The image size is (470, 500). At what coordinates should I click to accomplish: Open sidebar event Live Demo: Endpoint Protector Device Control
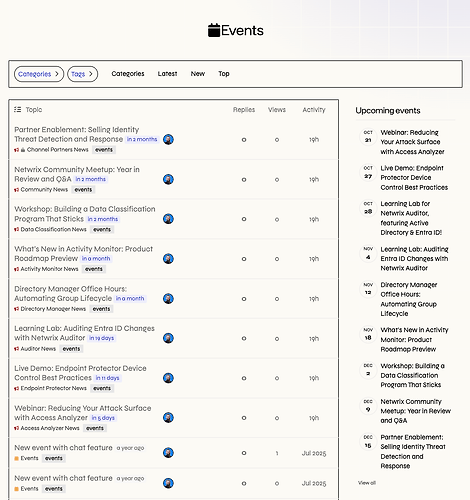pos(414,178)
